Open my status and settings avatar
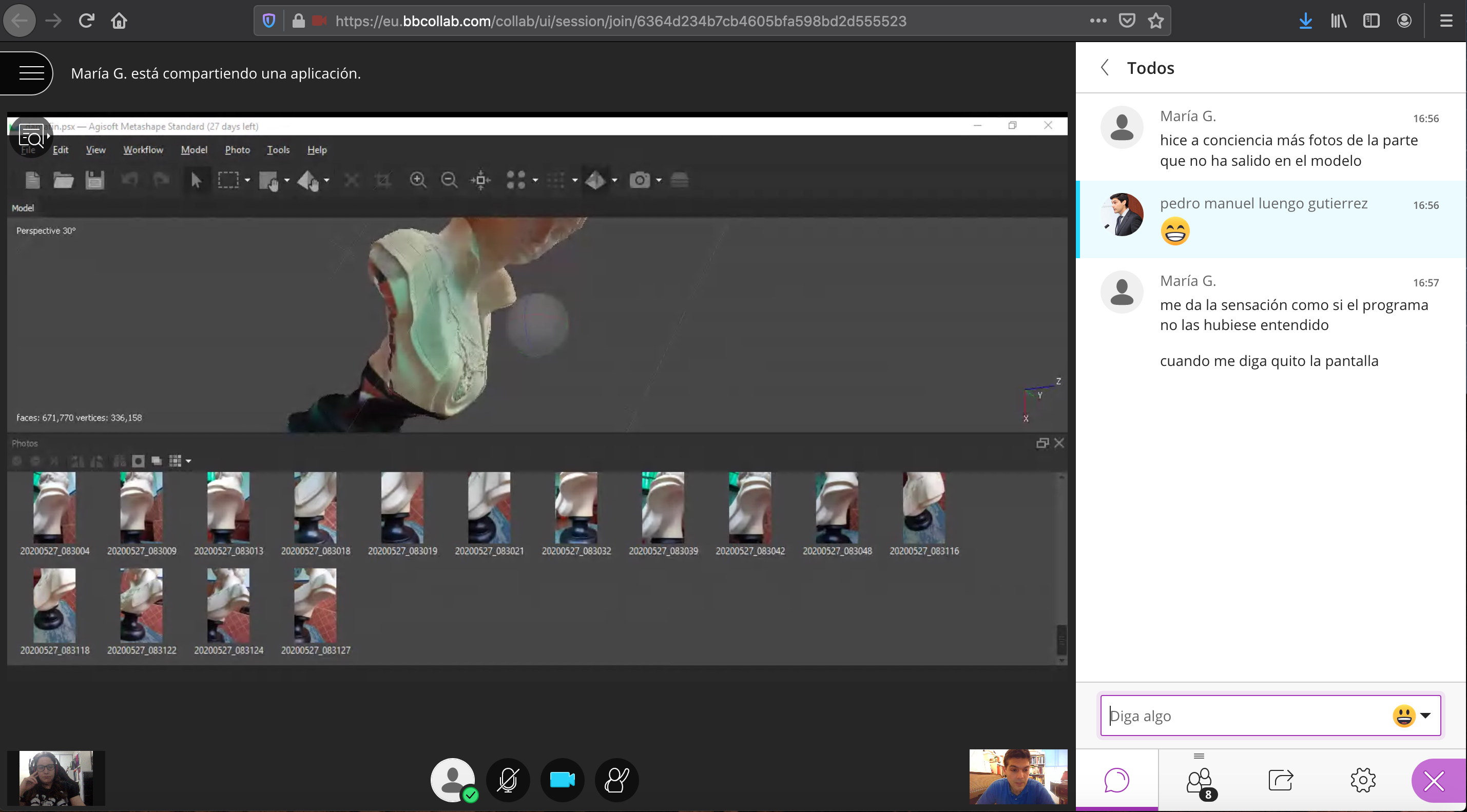 (453, 780)
